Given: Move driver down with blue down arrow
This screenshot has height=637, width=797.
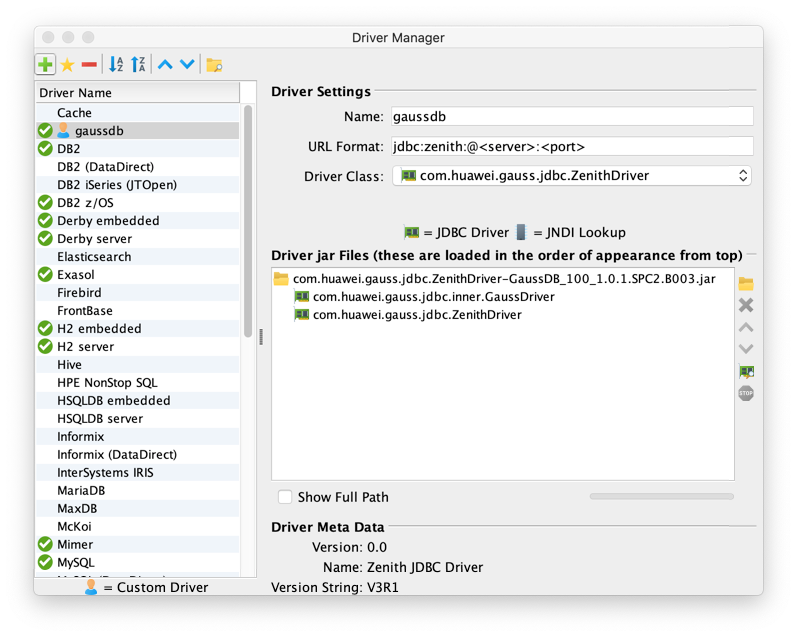Looking at the screenshot, I should tap(187, 65).
